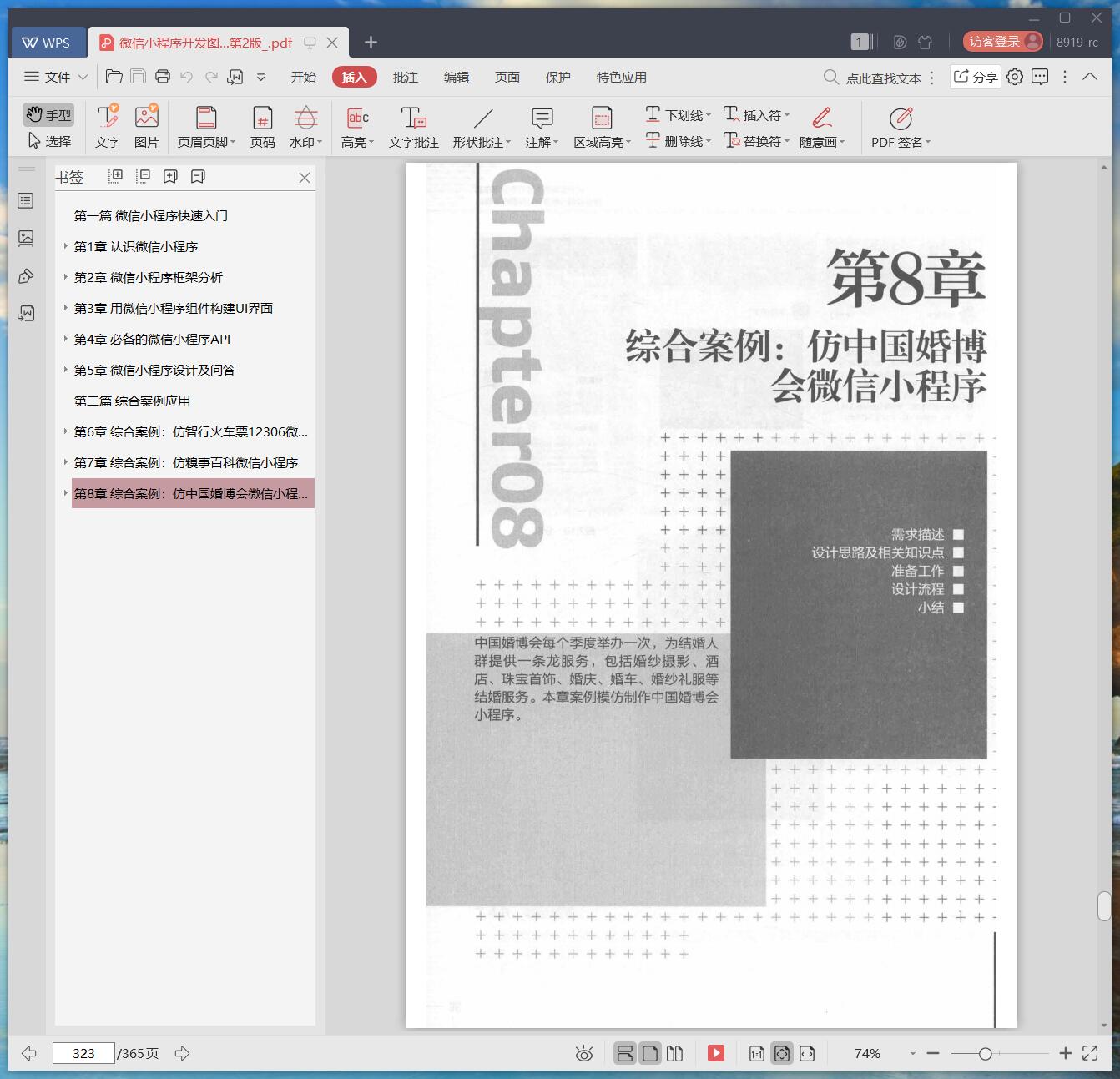Open the PDF 签名 signature dropdown
The image size is (1120, 1079).
pos(901,127)
